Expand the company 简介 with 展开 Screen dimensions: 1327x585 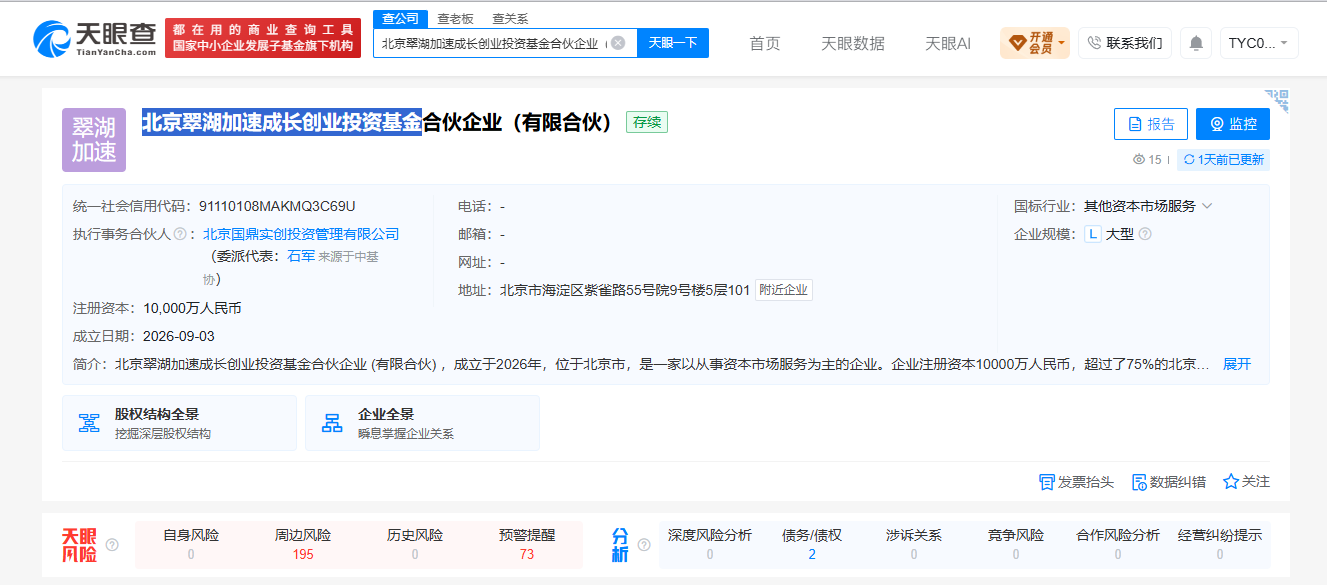[1237, 364]
